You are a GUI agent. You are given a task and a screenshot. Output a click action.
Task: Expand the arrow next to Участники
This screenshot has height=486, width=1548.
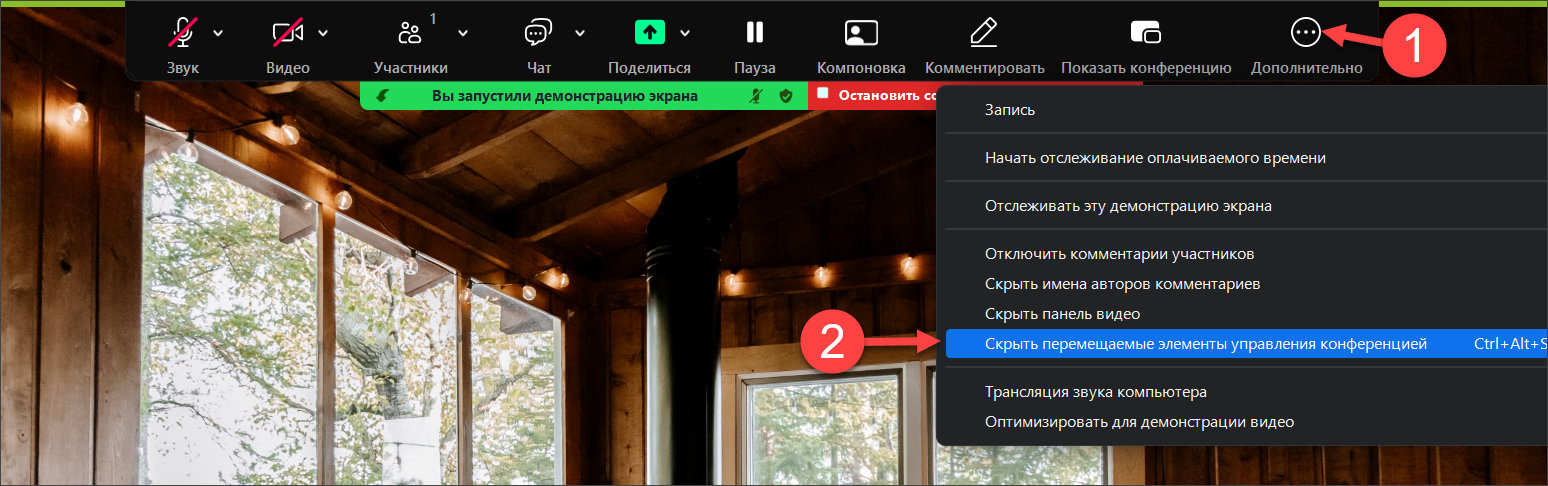pyautogui.click(x=463, y=33)
